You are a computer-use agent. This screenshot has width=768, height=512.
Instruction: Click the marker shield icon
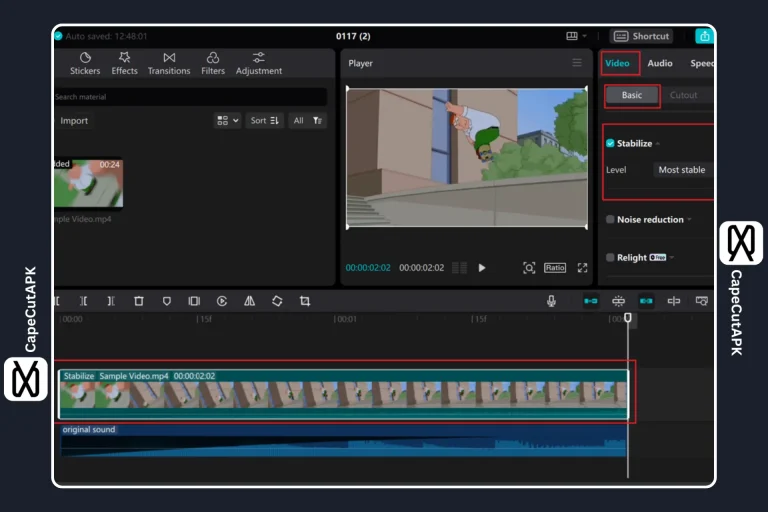coord(167,301)
